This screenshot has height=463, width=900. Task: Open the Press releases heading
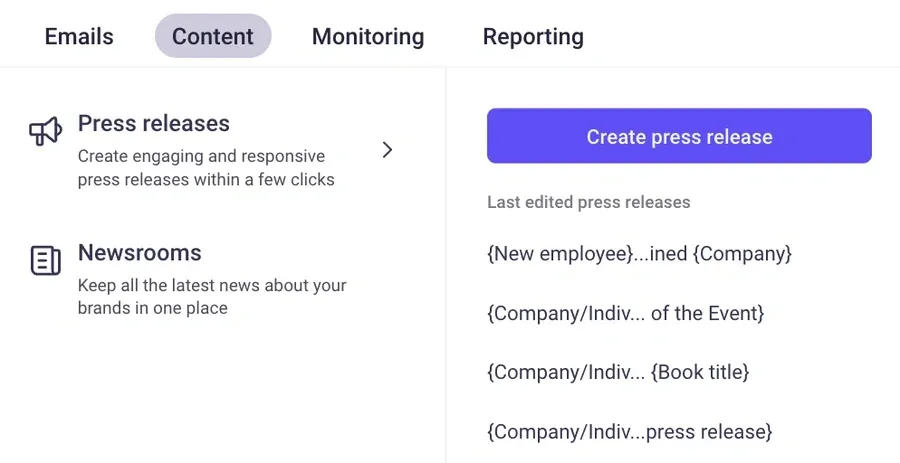154,124
